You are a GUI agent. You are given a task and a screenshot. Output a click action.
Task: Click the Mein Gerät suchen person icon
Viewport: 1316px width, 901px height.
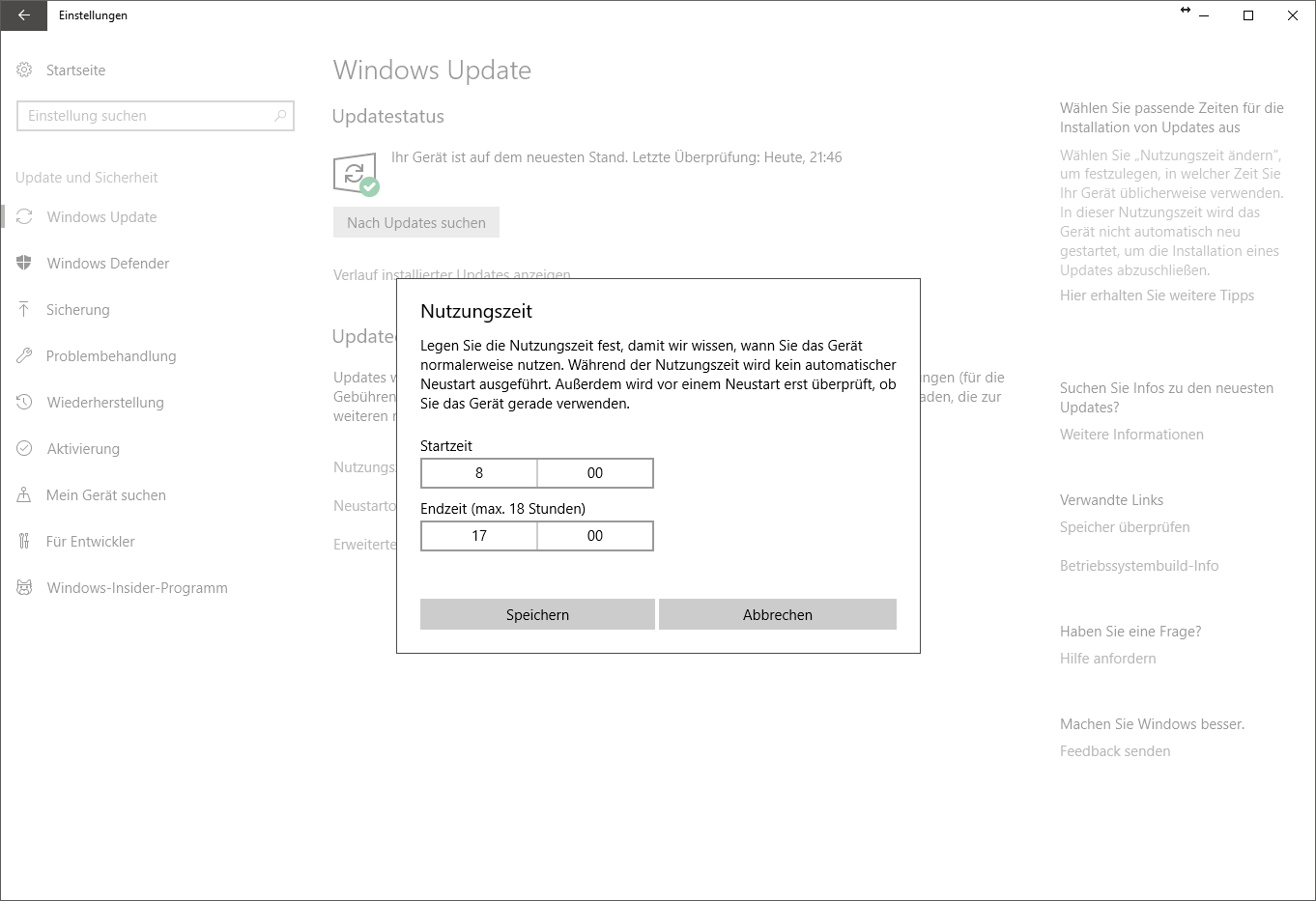pos(24,494)
